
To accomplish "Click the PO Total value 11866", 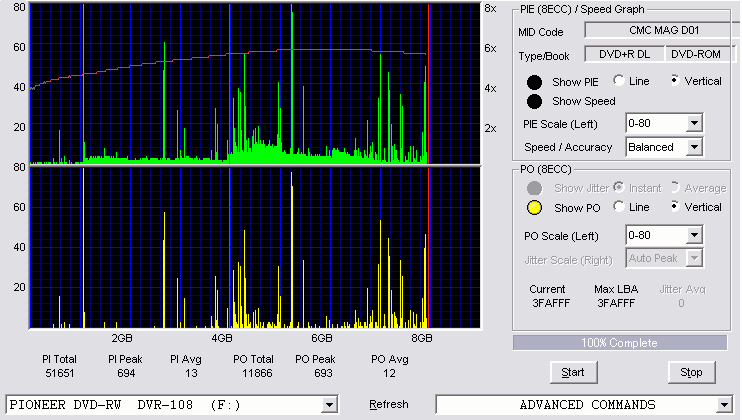I will [x=257, y=374].
